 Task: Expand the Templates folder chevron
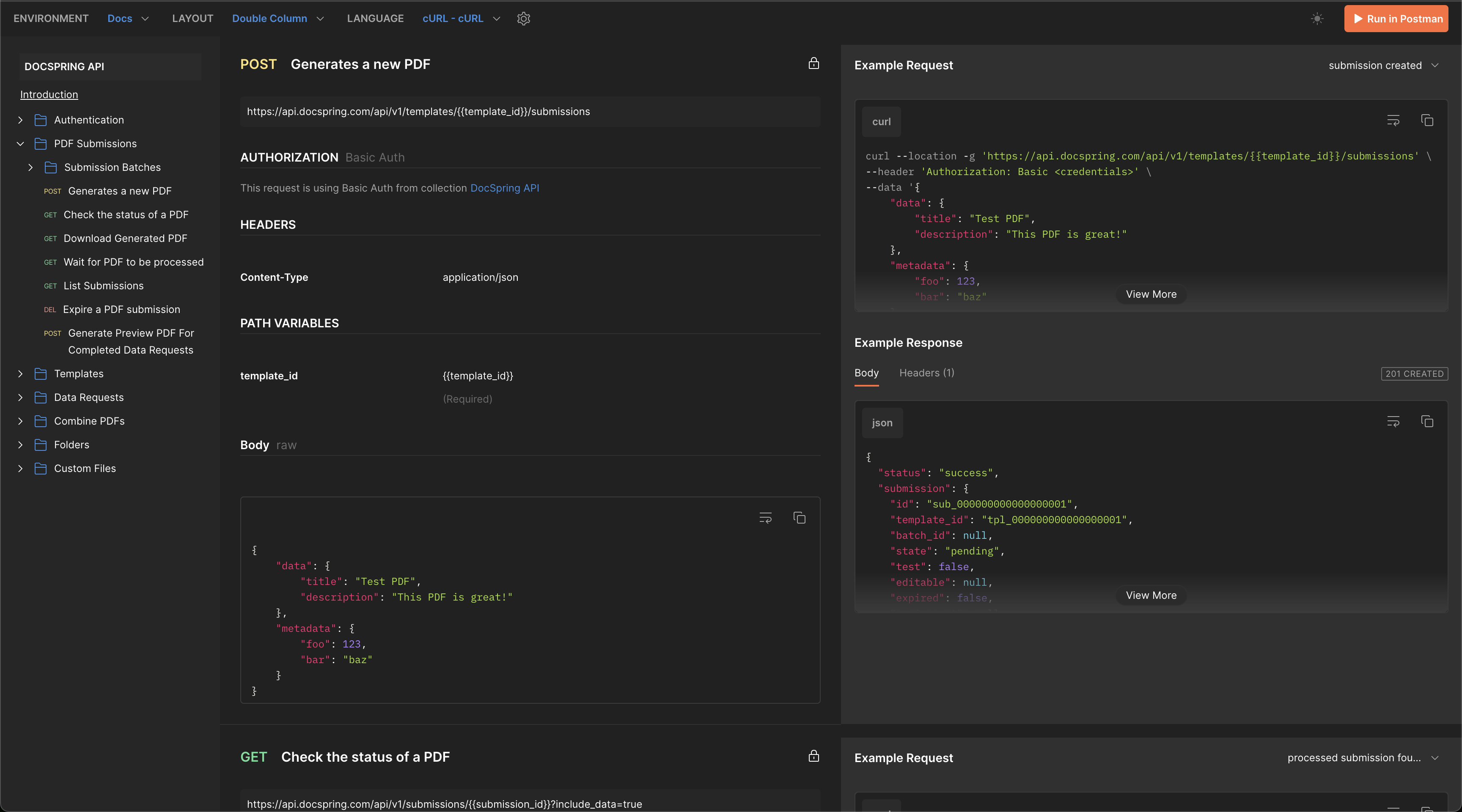click(x=20, y=374)
